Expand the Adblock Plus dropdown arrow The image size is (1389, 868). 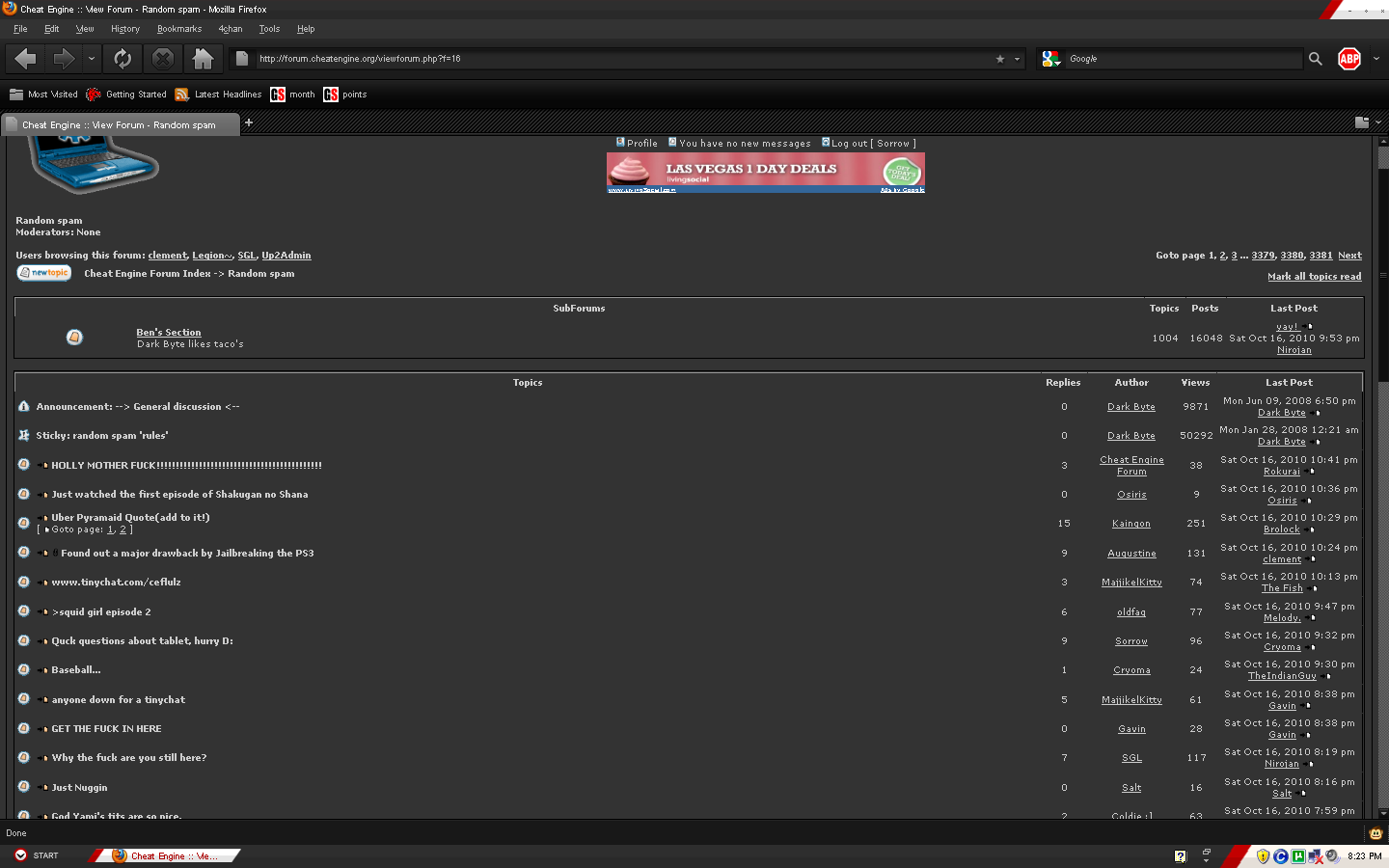click(1375, 59)
